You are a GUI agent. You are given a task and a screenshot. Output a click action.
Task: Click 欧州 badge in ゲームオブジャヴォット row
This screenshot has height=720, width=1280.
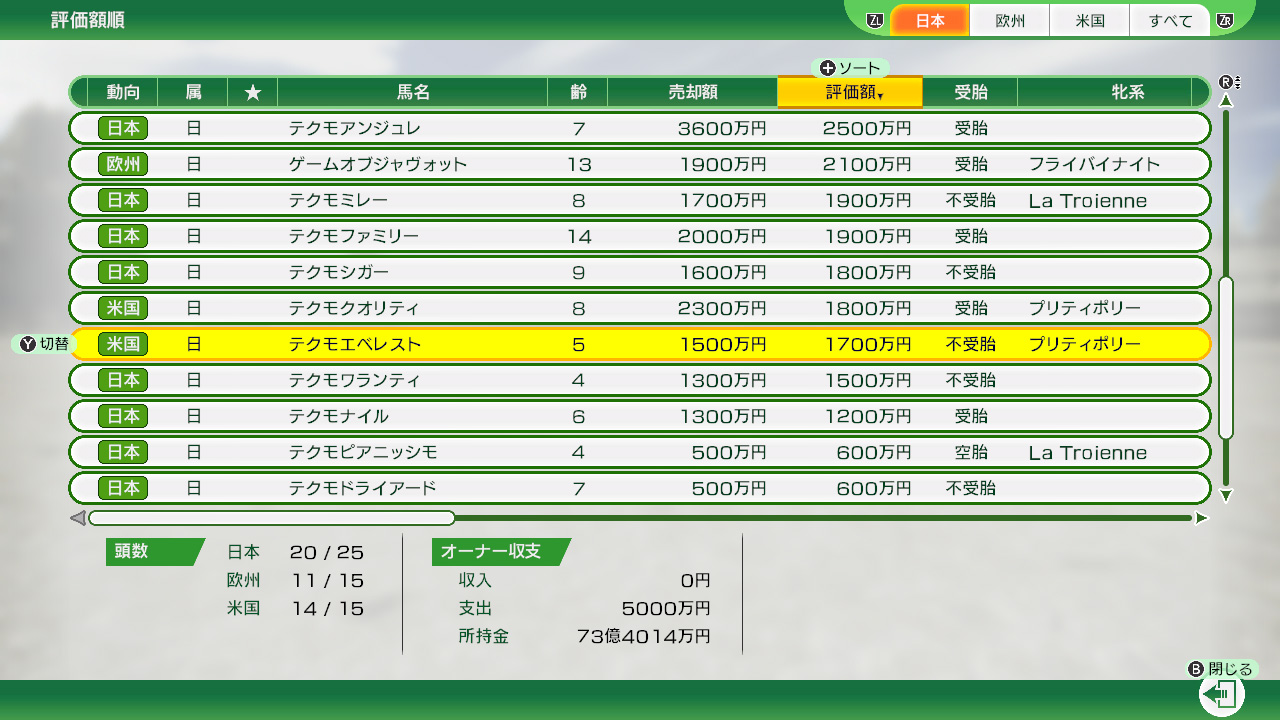point(123,164)
